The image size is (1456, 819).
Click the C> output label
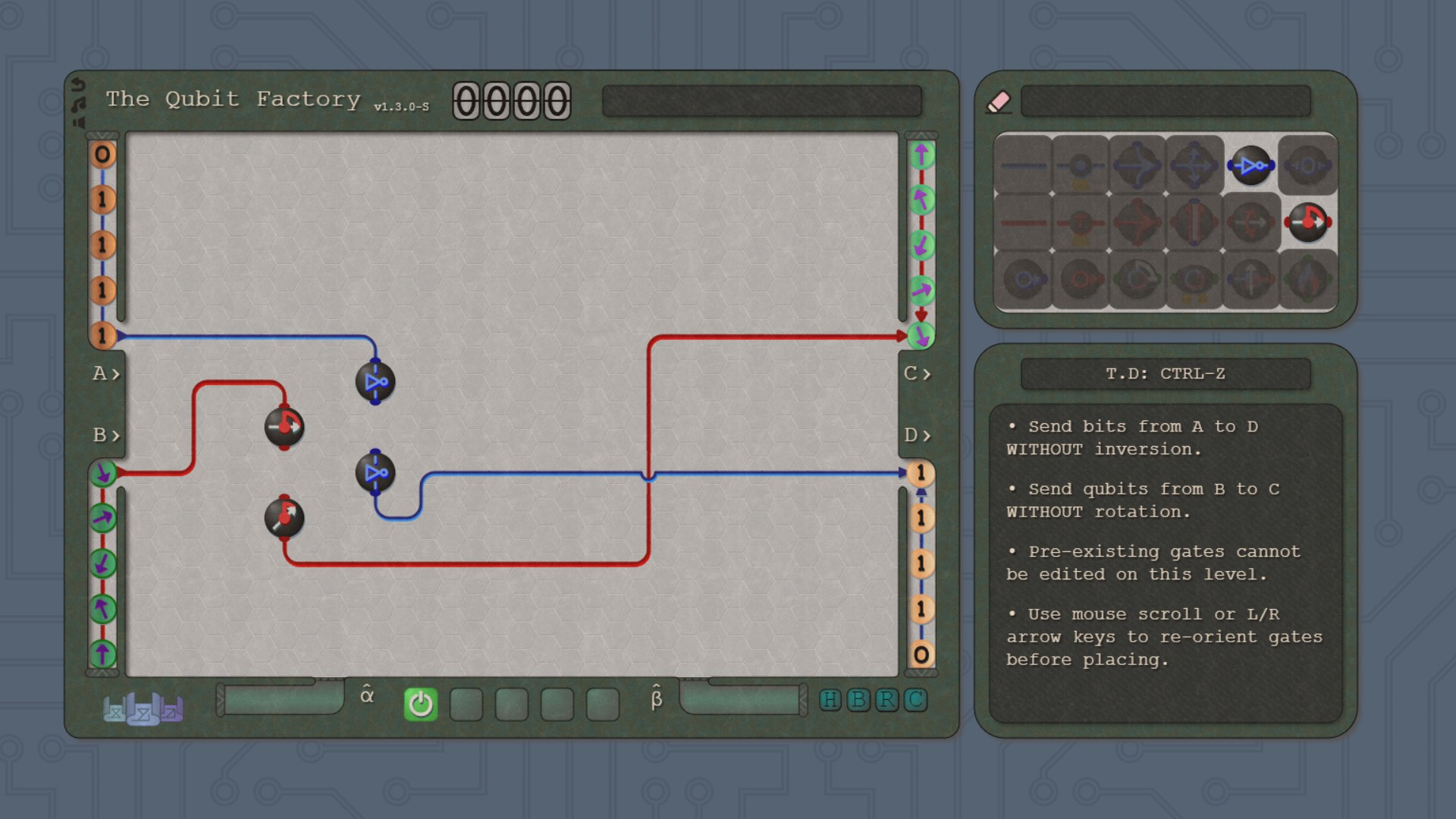917,373
